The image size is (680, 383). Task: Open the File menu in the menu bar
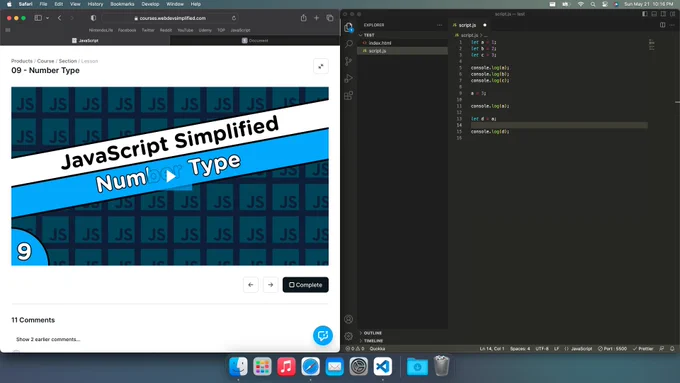tap(43, 4)
